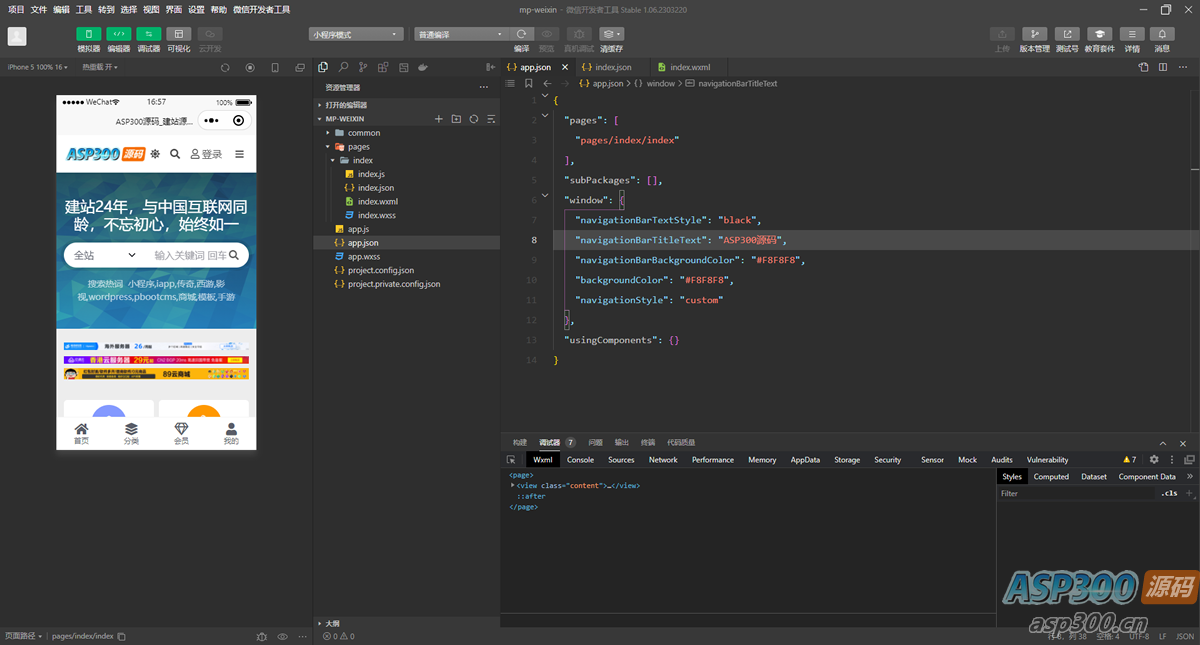This screenshot has width=1200, height=645.
Task: Open the 普通编译 compile mode dropdown
Action: 461,34
